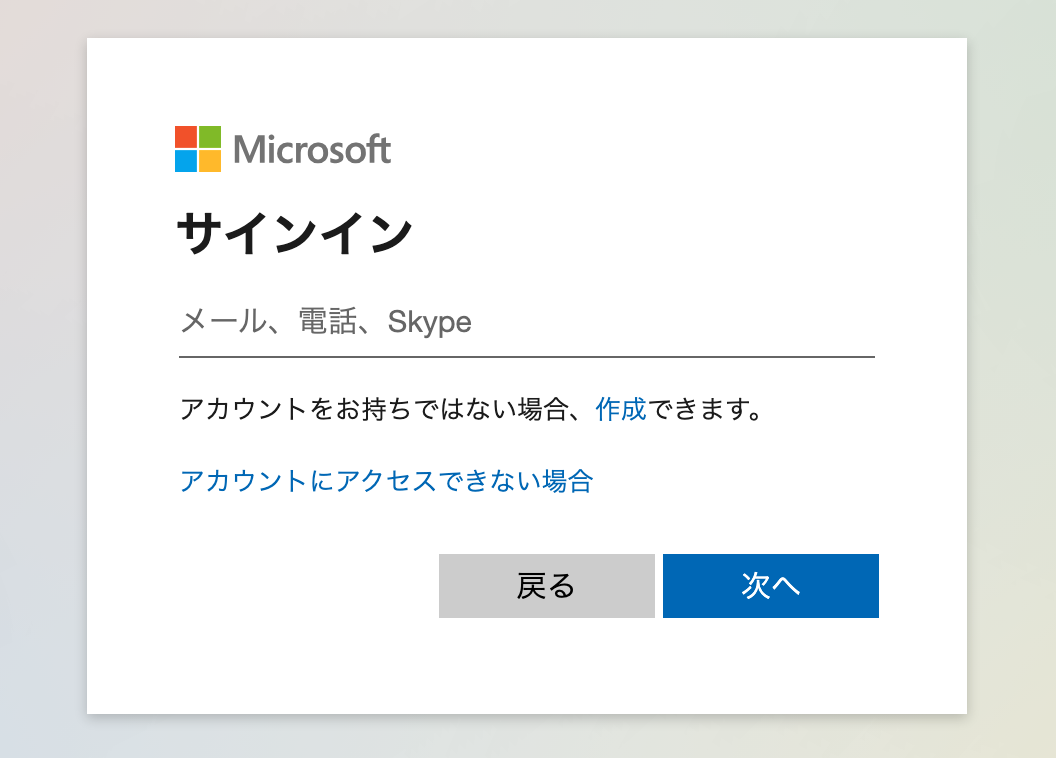Click the green square of the Microsoft logo
The image size is (1056, 758).
(x=210, y=137)
